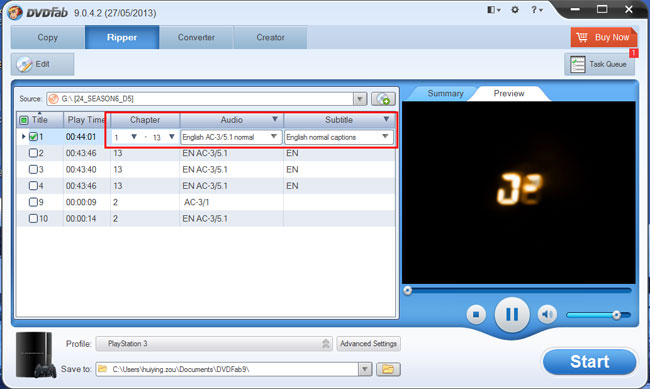Click the DVDFab monkey logo
The height and width of the screenshot is (389, 650).
[15, 12]
